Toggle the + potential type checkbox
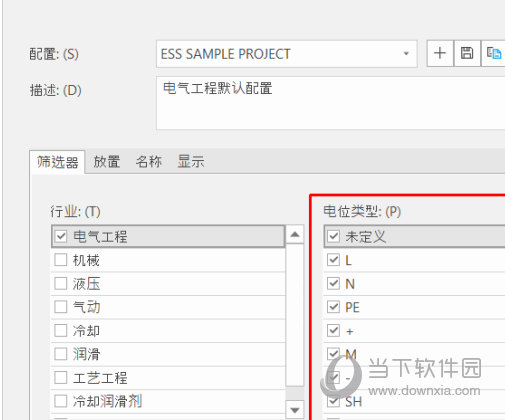The width and height of the screenshot is (505, 420). point(333,331)
